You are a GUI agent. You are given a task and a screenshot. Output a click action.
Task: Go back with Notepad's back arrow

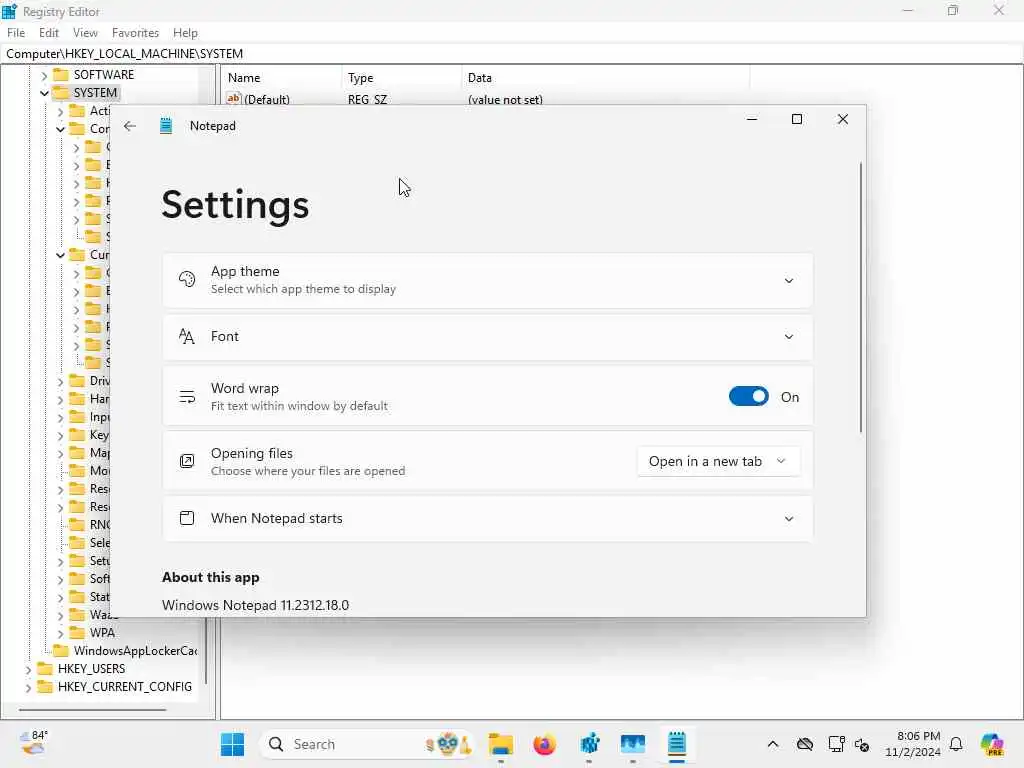tap(130, 126)
